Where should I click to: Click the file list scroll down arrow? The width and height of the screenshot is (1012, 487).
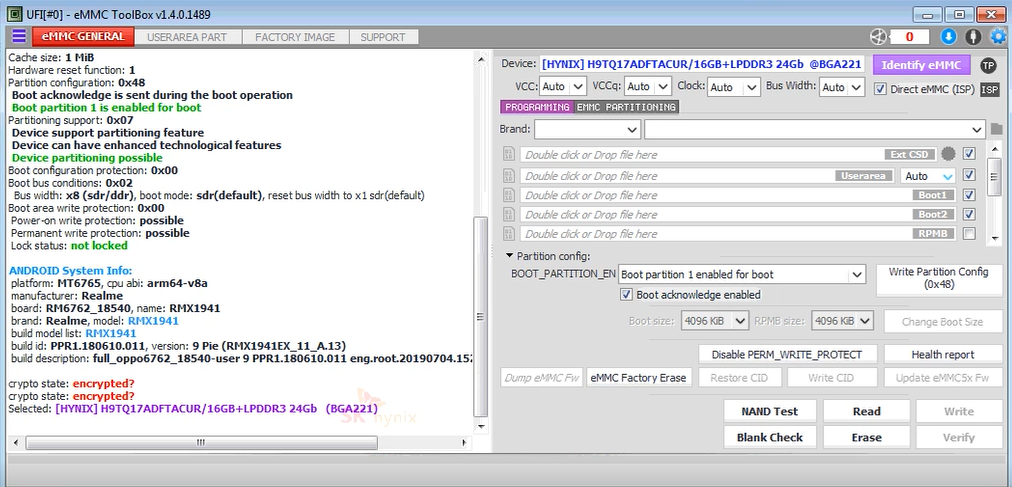[x=993, y=239]
